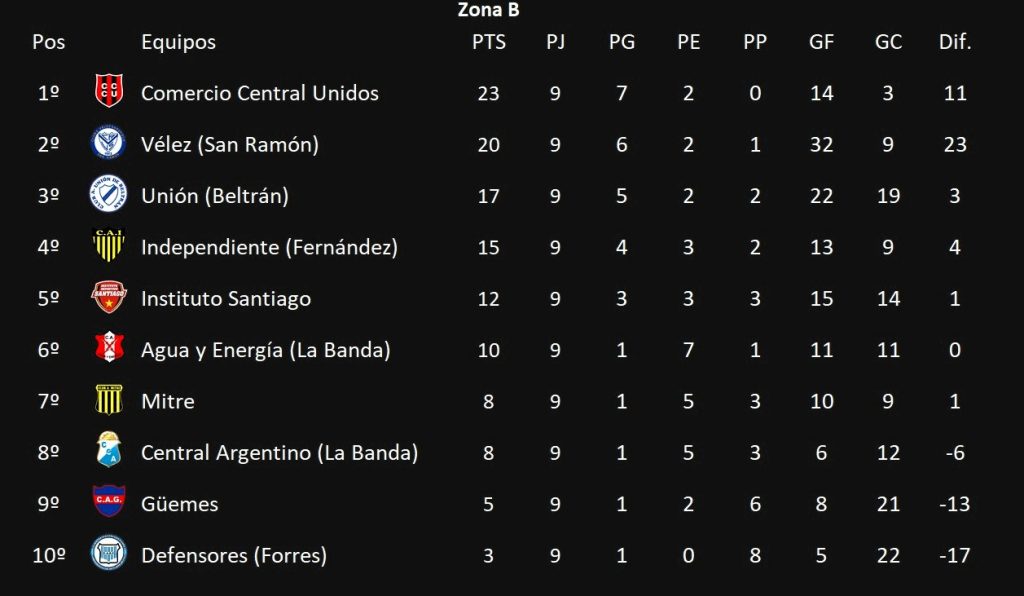The image size is (1024, 596).
Task: Click the Agua y Energía team crest
Action: pyautogui.click(x=108, y=347)
